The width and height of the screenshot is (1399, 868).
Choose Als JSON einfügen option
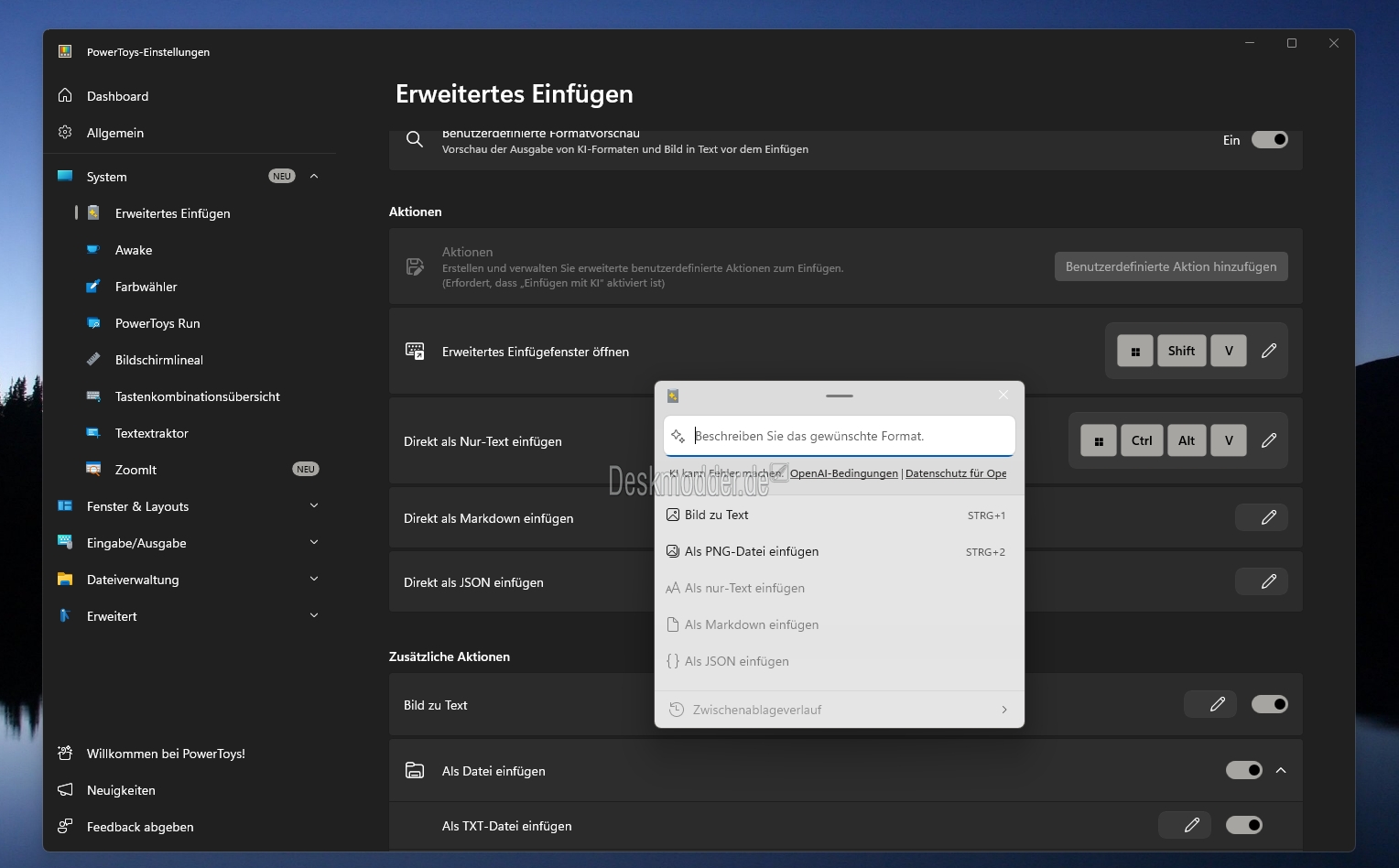840,661
